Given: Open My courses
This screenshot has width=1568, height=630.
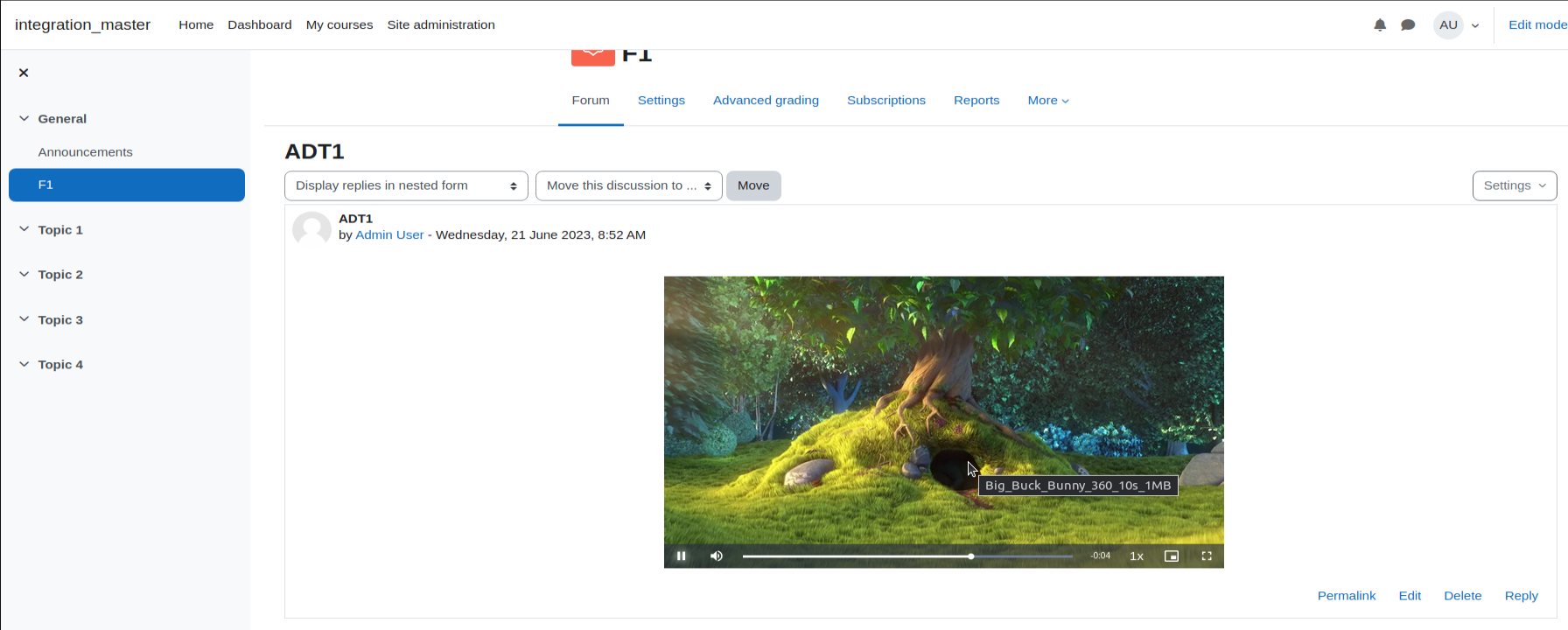Looking at the screenshot, I should click(339, 24).
